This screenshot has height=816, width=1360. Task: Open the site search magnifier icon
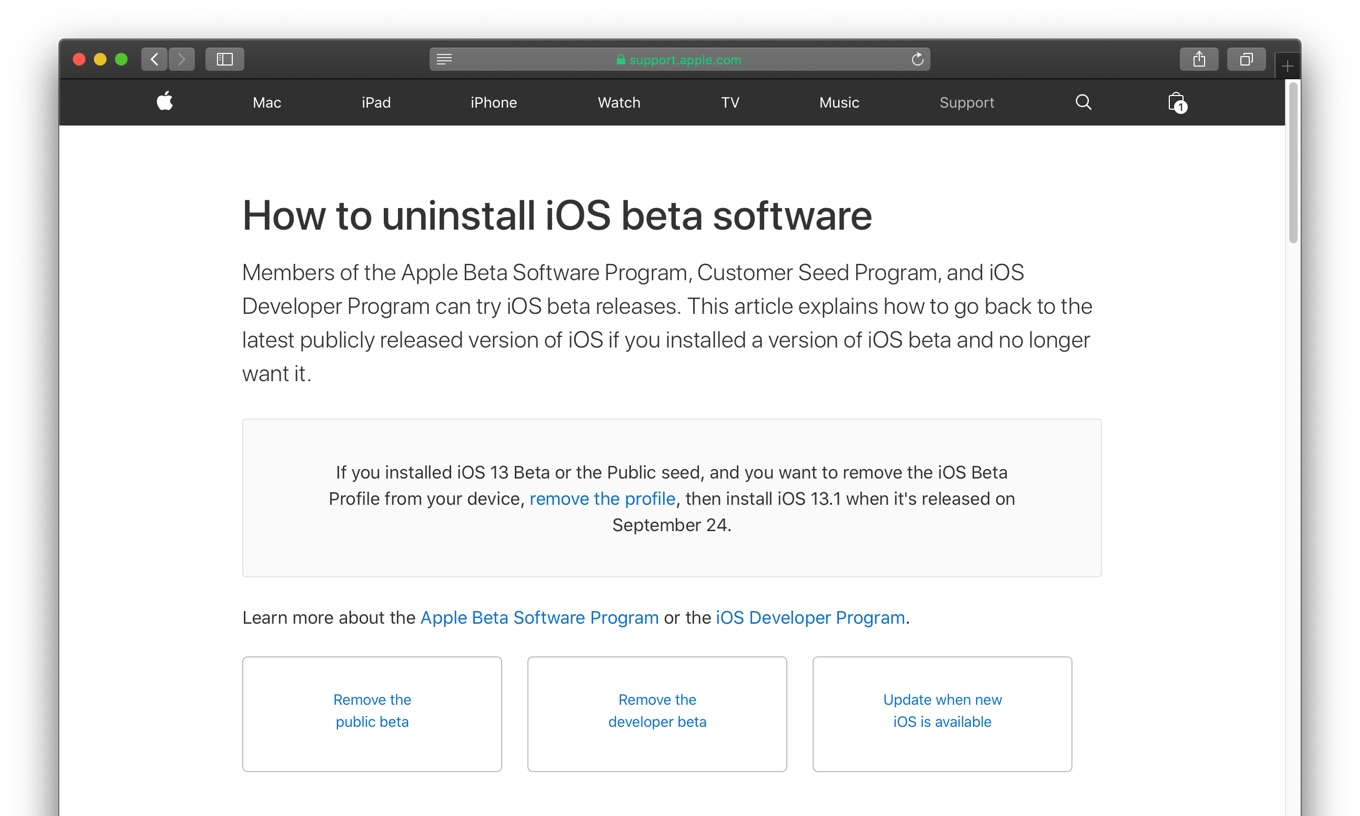[x=1083, y=102]
